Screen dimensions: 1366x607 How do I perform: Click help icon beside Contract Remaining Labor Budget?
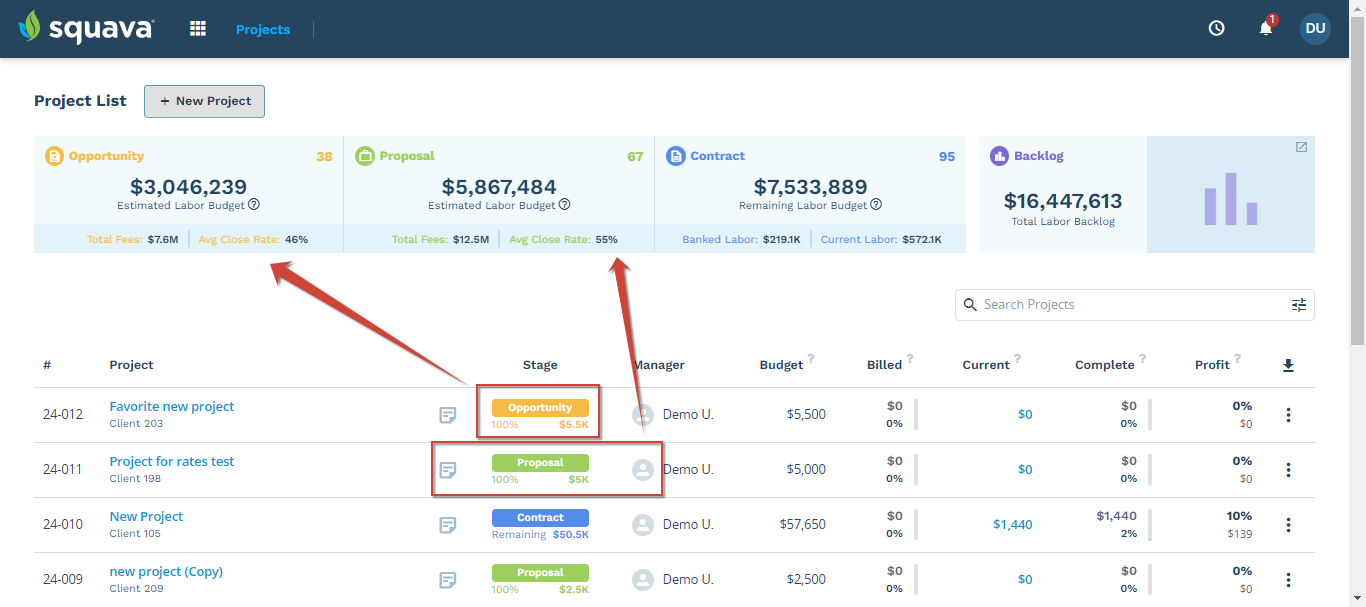click(876, 204)
